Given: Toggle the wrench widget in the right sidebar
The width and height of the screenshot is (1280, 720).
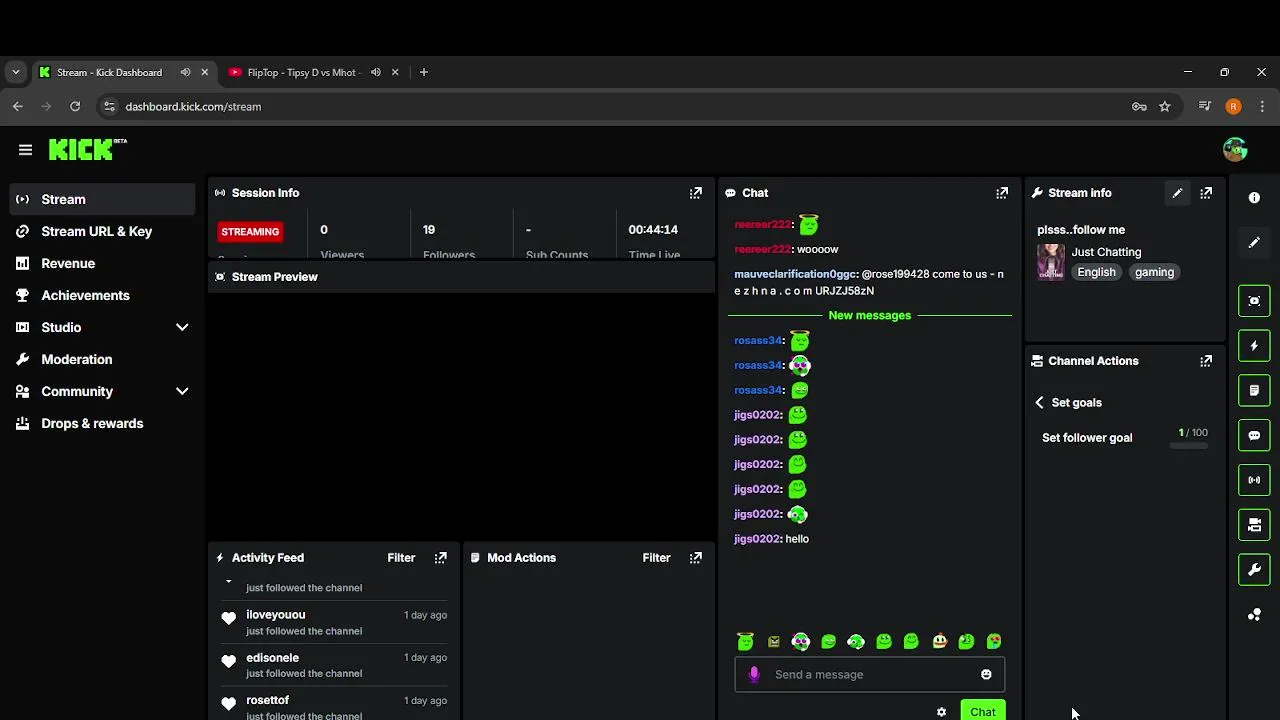Looking at the screenshot, I should point(1254,570).
